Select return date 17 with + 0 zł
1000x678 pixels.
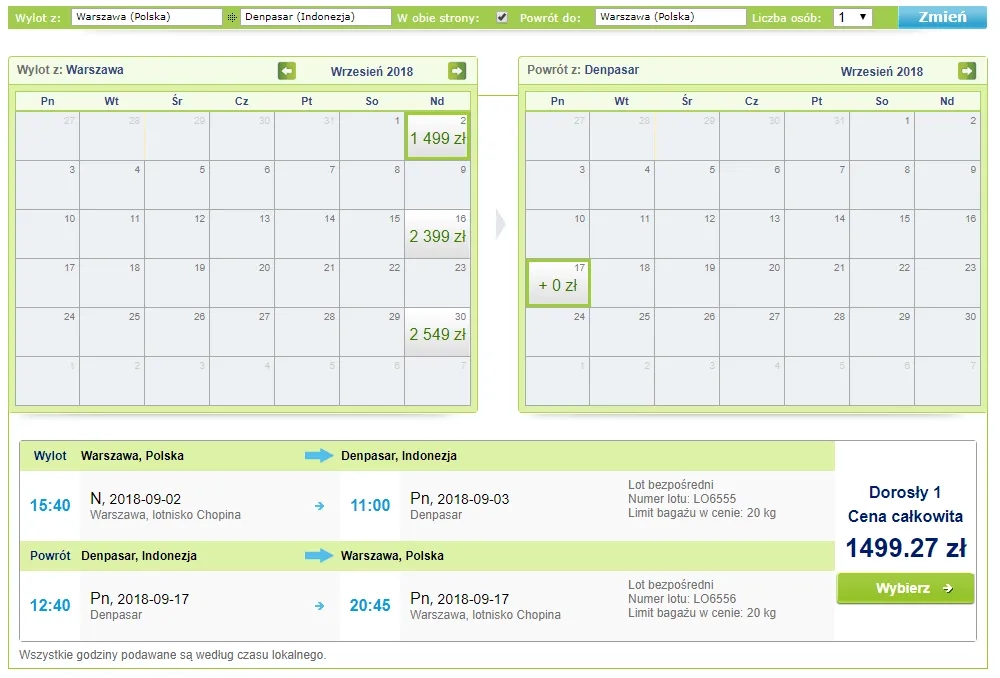coord(558,283)
